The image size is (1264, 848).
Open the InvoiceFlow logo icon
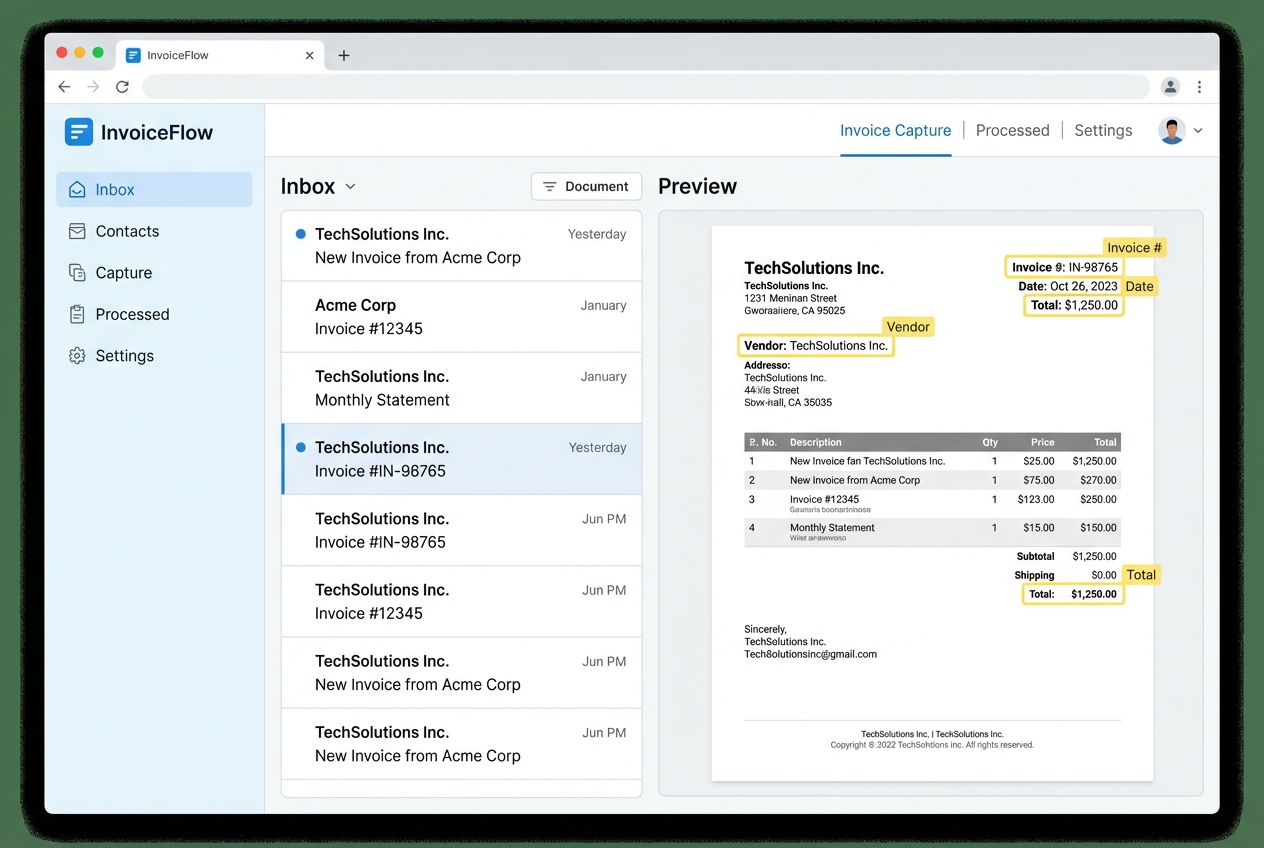[78, 132]
